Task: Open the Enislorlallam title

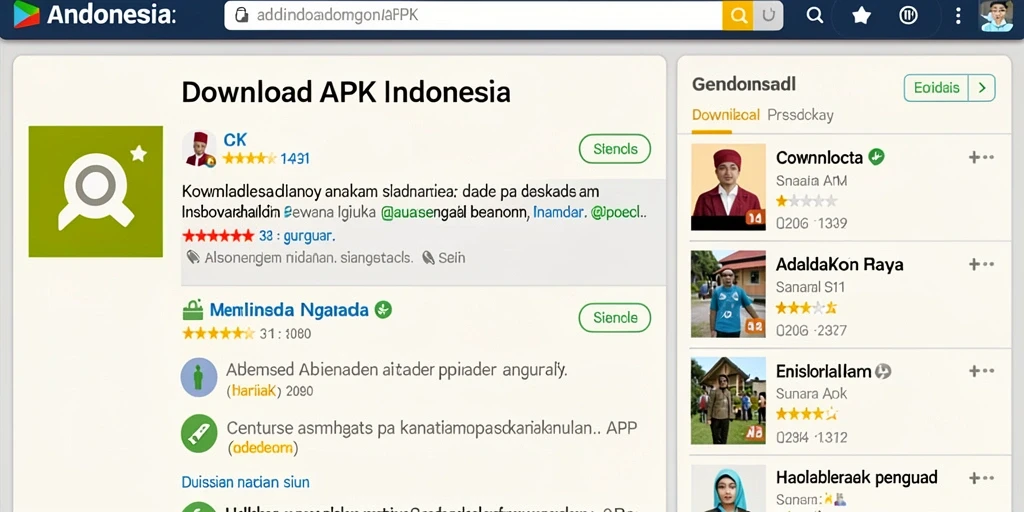Action: [x=824, y=372]
